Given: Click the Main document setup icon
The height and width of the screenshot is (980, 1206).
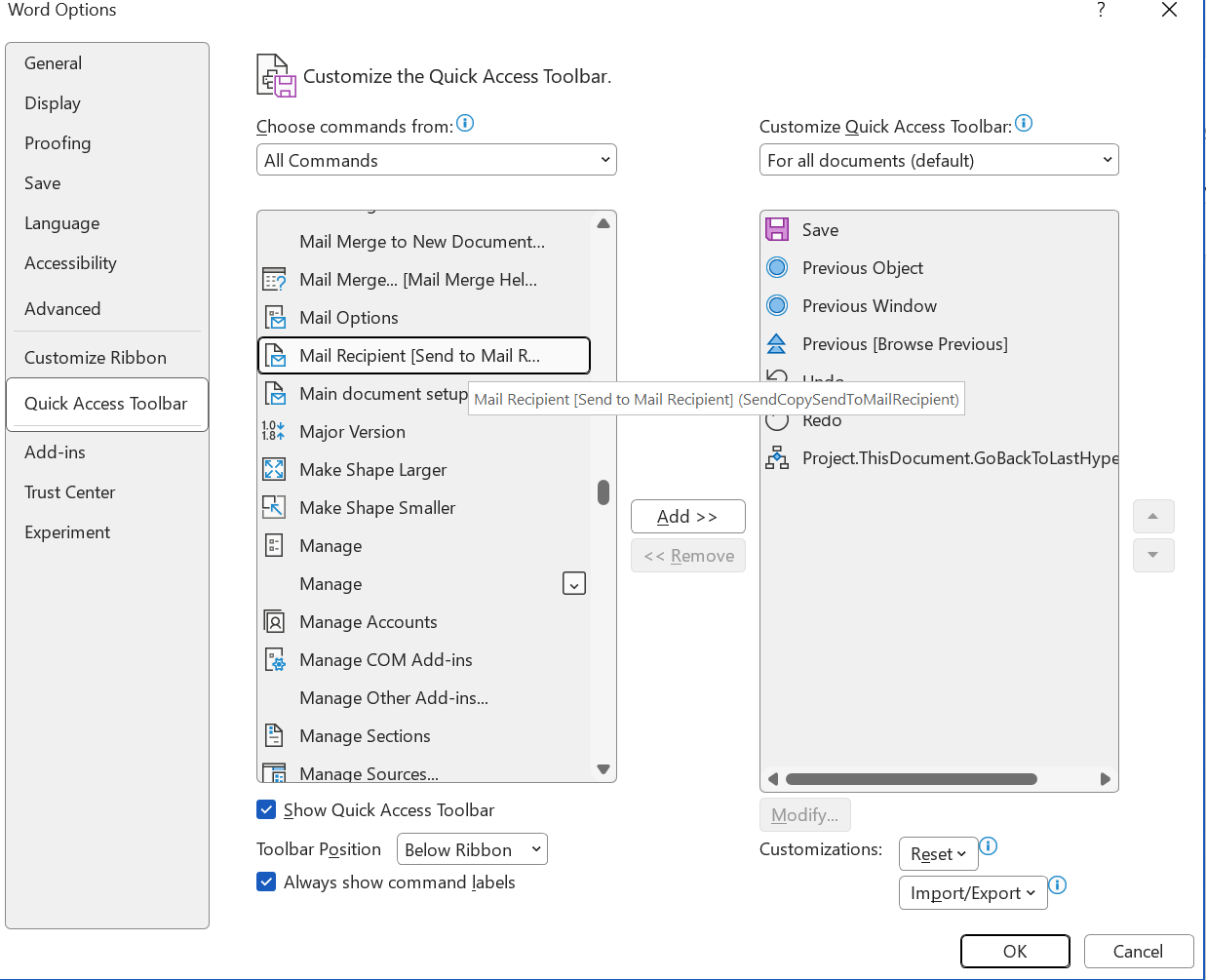Looking at the screenshot, I should coord(275,394).
